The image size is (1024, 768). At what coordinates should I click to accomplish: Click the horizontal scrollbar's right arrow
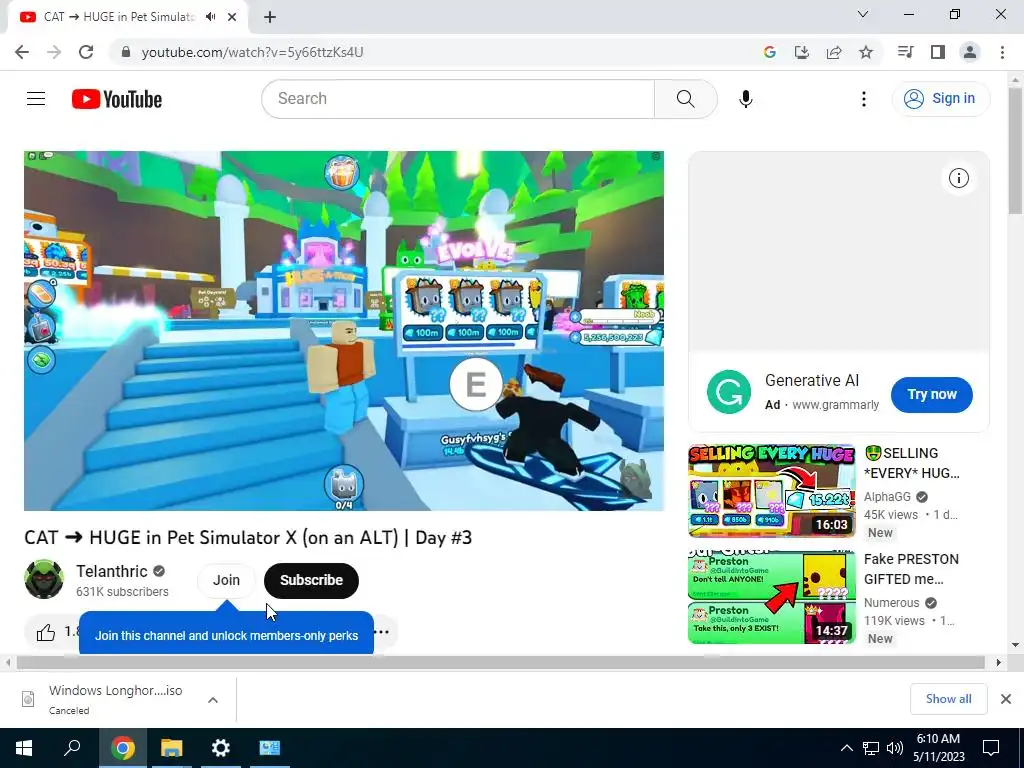[x=999, y=662]
